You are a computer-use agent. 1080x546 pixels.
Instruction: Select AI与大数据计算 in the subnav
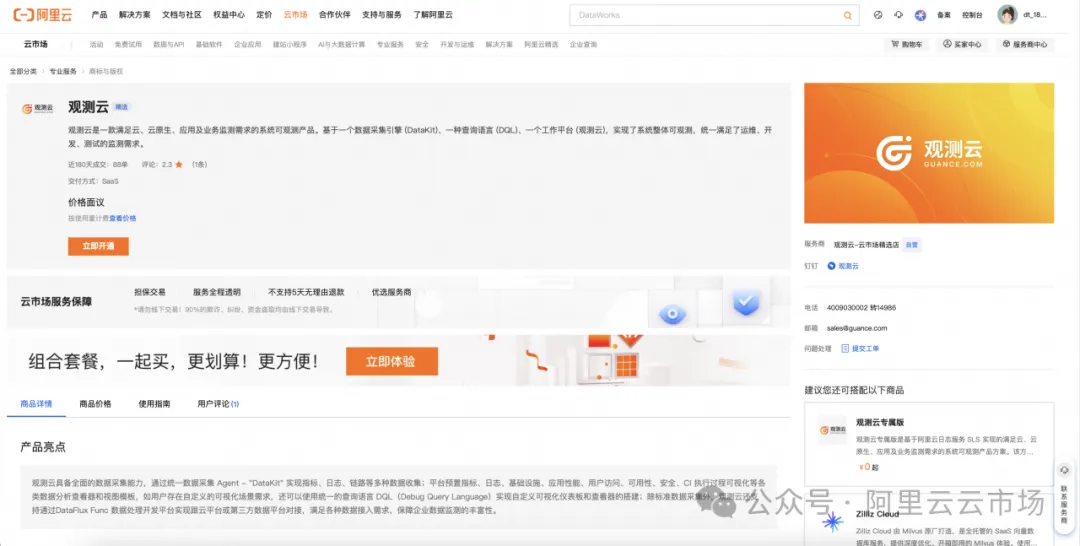coord(341,44)
